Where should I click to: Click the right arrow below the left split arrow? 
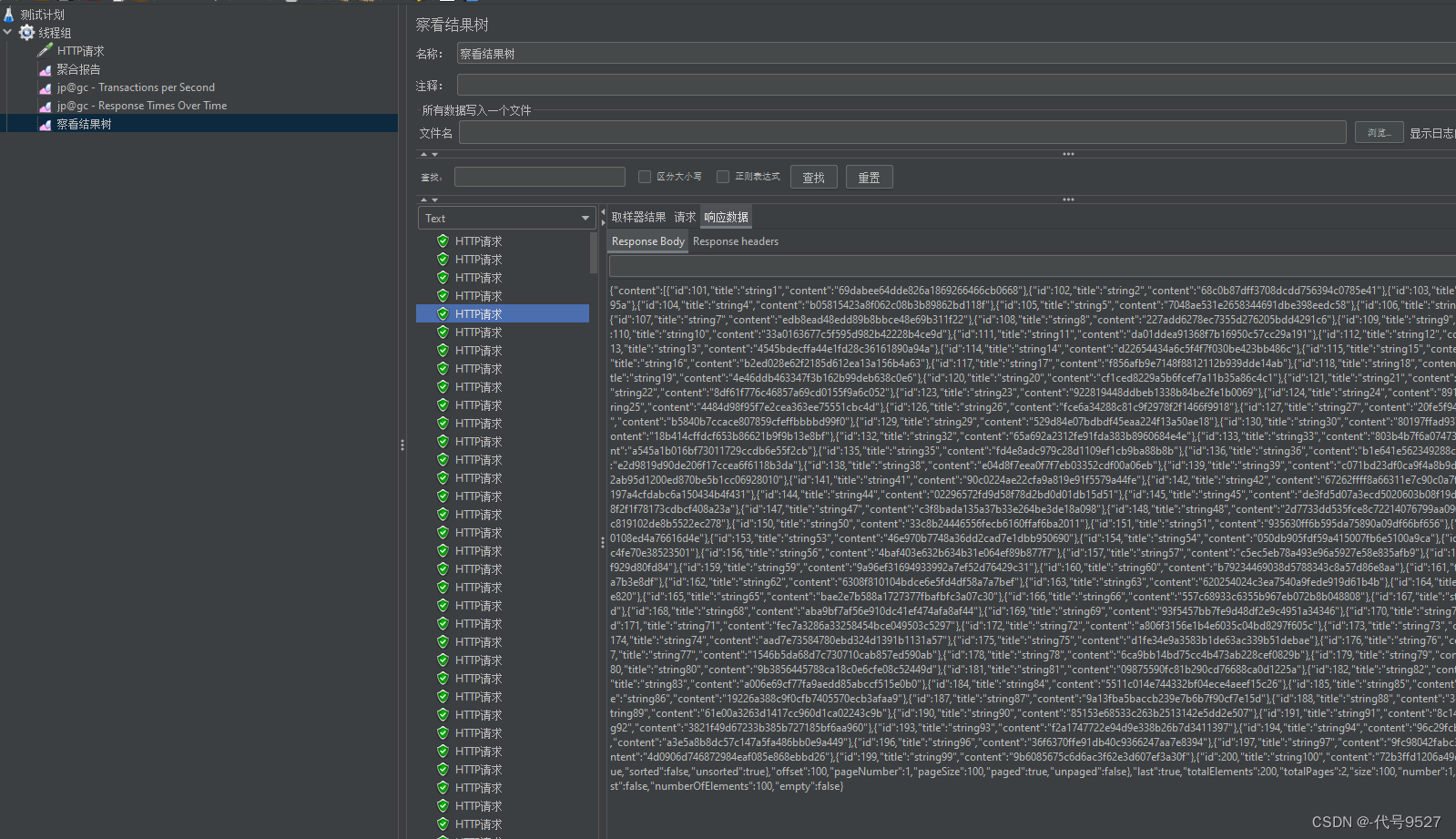click(x=603, y=222)
